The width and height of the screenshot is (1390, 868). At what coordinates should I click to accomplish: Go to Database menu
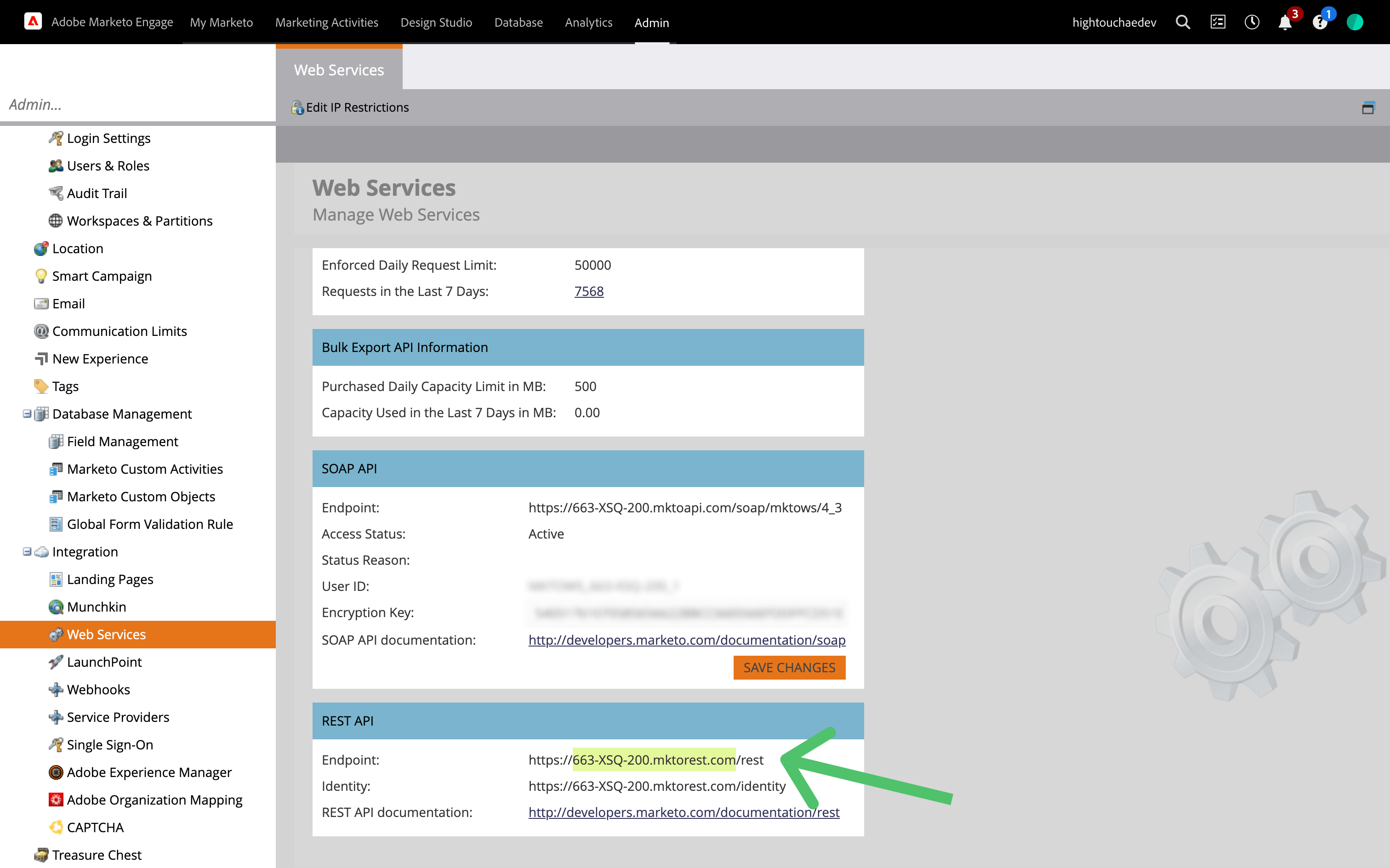tap(518, 23)
